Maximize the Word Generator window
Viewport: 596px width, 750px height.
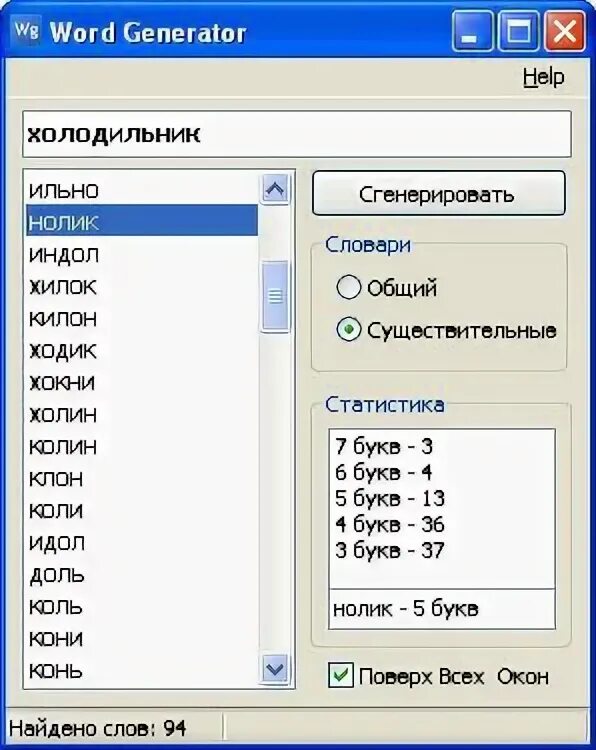click(518, 32)
